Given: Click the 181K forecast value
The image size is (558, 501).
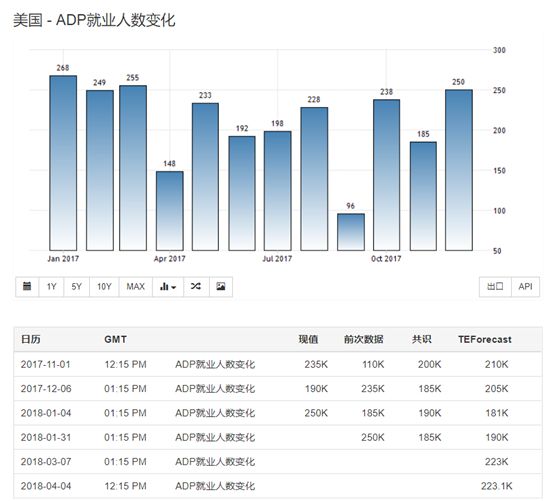Looking at the screenshot, I should (x=497, y=413).
